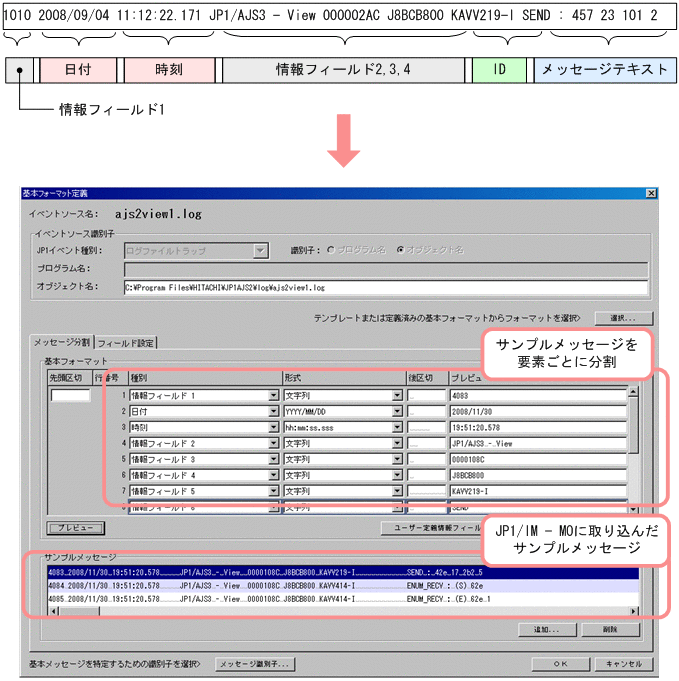Open 種別 dropdown for 情報フィールド 5

pyautogui.click(x=273, y=491)
